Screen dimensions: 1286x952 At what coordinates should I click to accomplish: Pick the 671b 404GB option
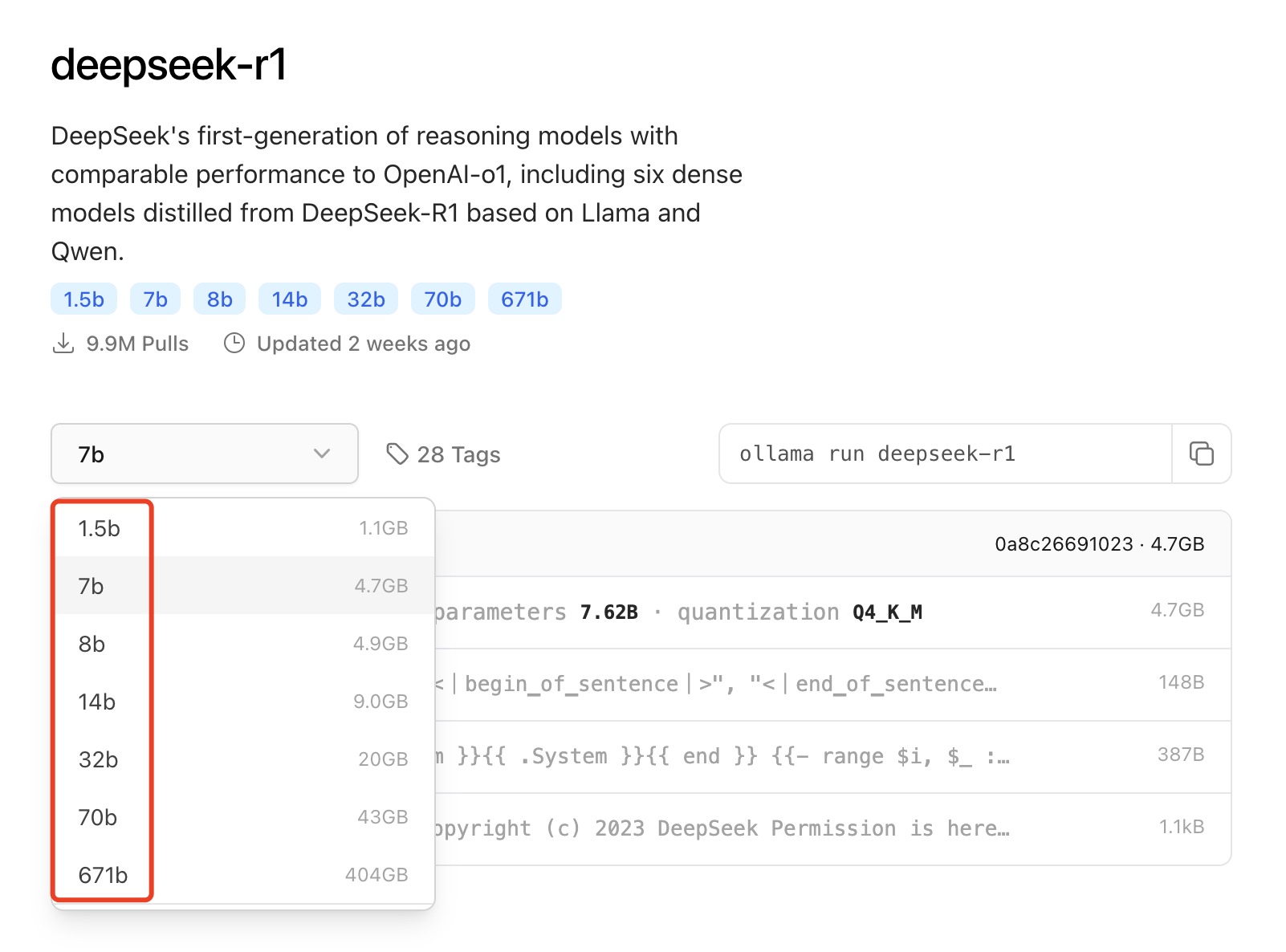(243, 875)
